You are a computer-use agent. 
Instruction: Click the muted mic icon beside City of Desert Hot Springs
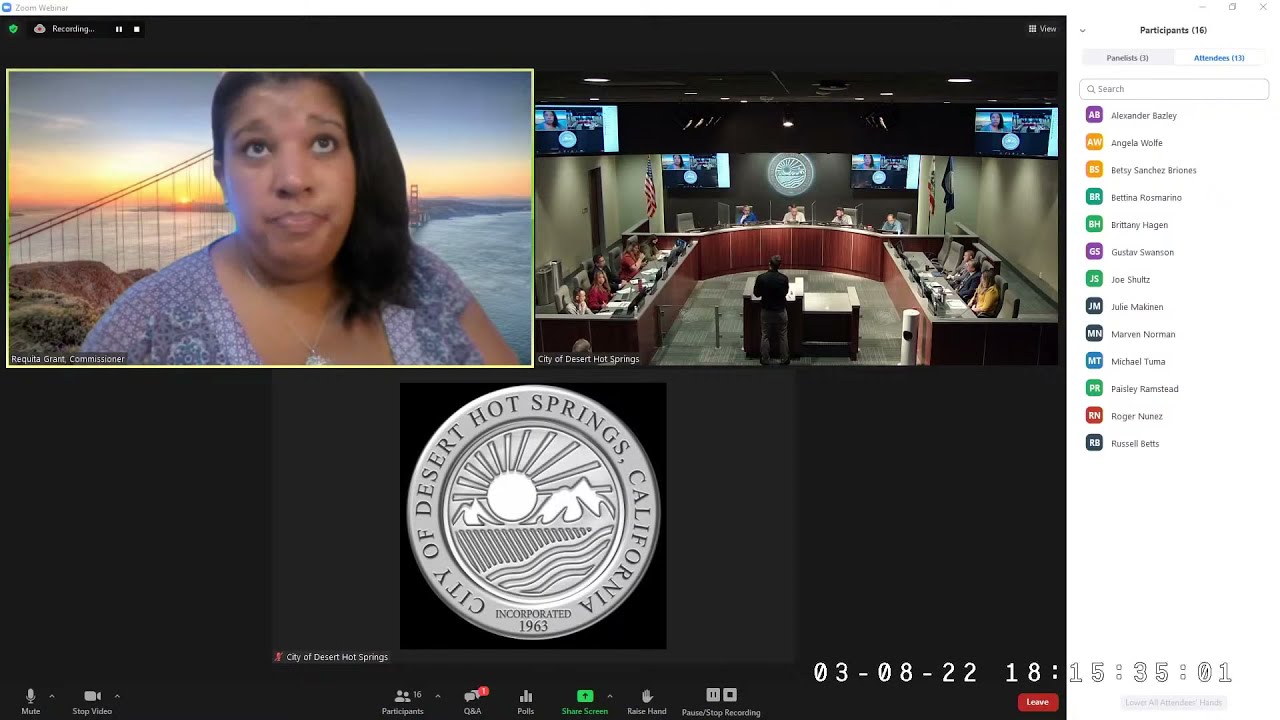point(279,657)
